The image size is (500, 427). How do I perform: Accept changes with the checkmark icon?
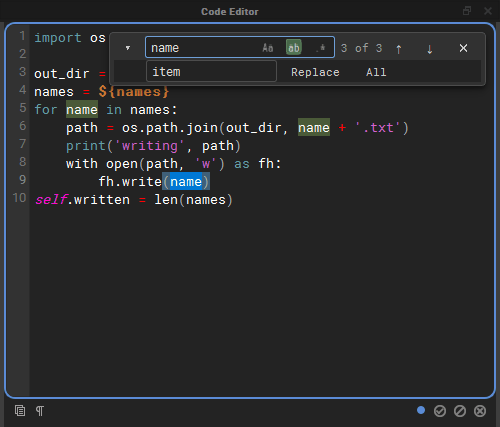pos(440,411)
